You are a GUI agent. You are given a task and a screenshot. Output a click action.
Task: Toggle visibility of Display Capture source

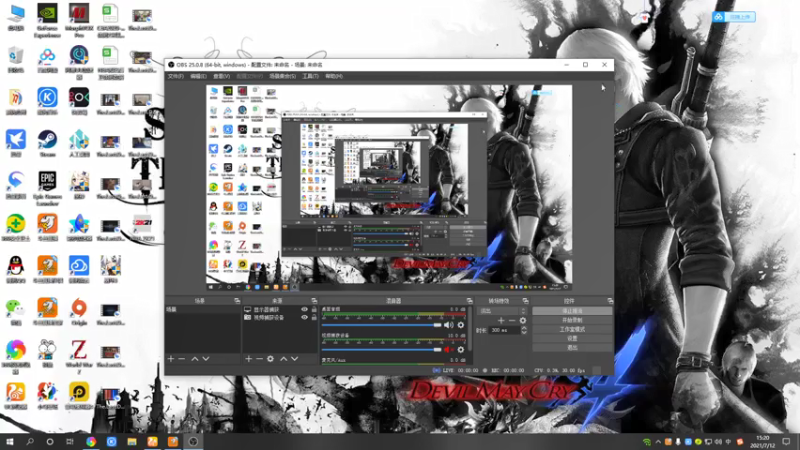(x=304, y=310)
